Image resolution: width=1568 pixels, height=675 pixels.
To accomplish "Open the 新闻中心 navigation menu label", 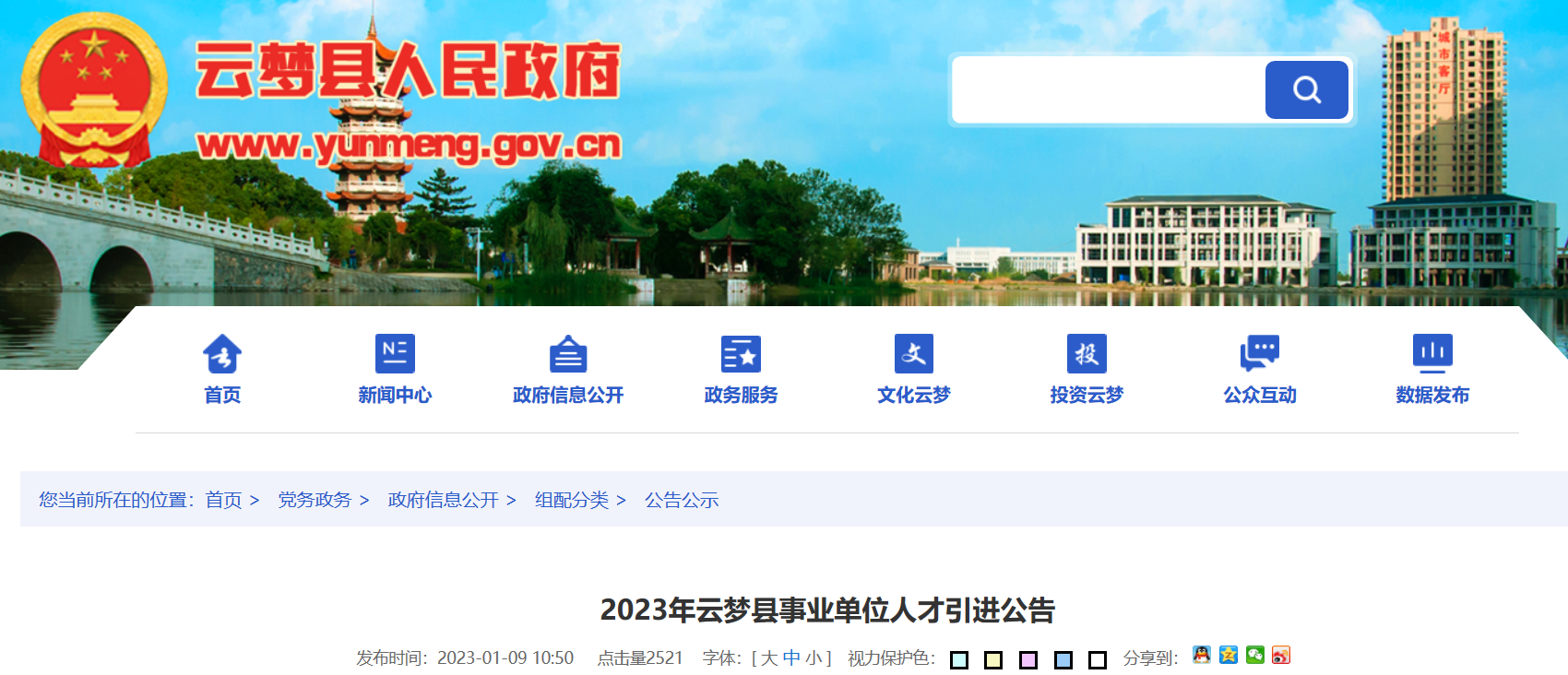I will tap(395, 396).
